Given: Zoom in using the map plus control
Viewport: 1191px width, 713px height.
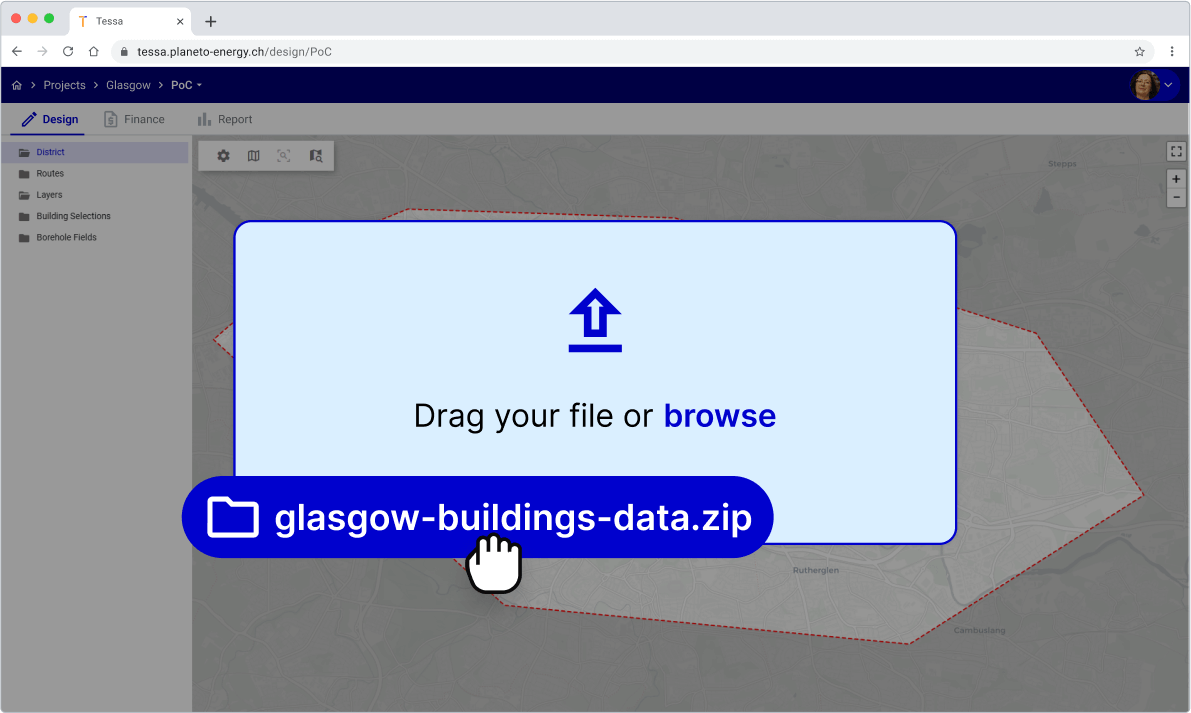Looking at the screenshot, I should (x=1176, y=178).
